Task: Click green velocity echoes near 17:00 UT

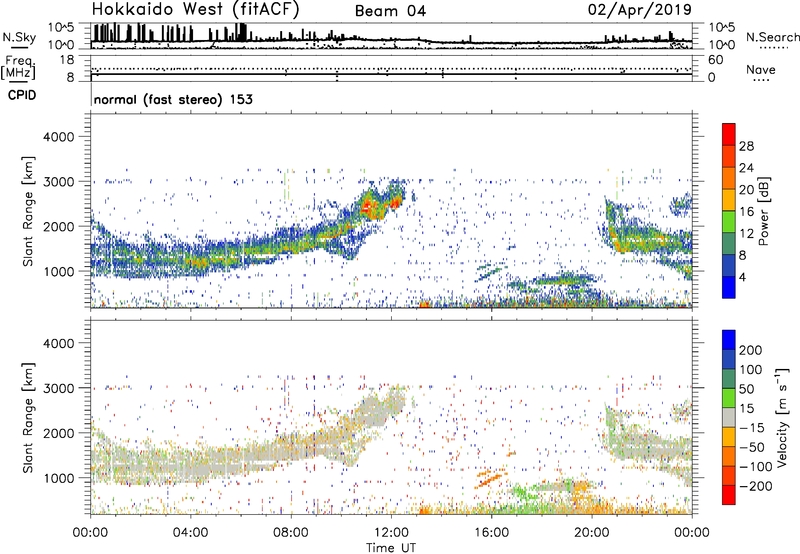Action: [x=523, y=493]
